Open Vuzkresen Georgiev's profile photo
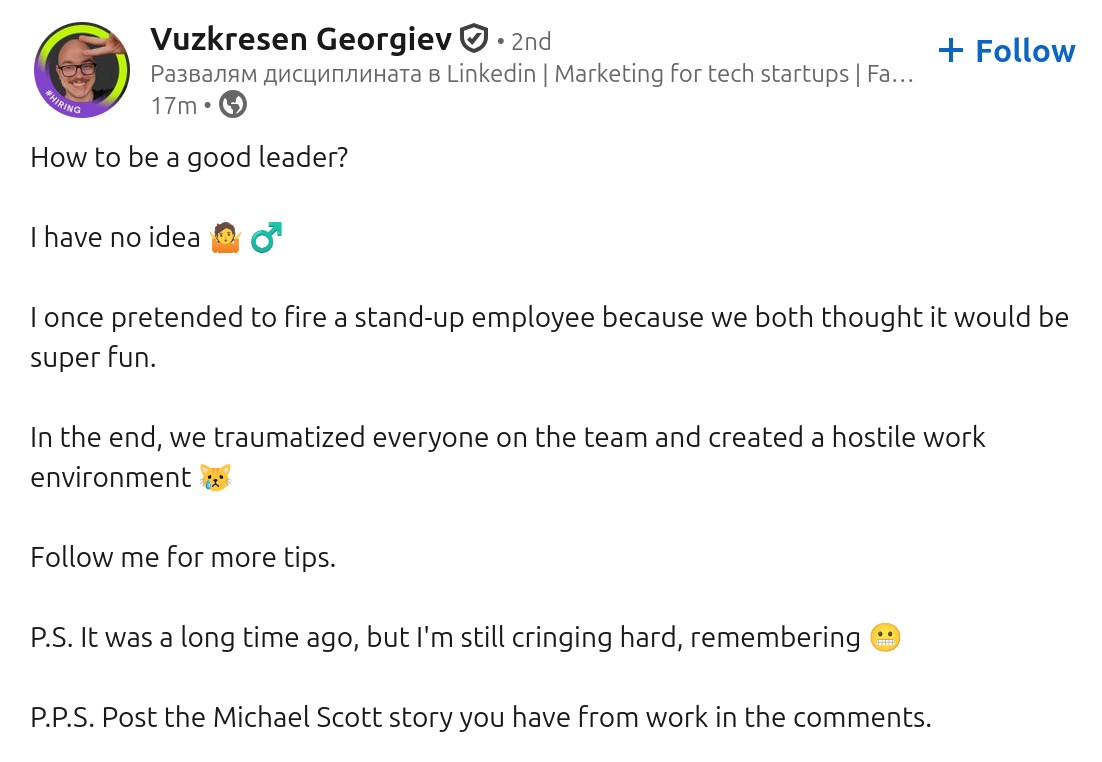The image size is (1102, 762). click(x=81, y=67)
